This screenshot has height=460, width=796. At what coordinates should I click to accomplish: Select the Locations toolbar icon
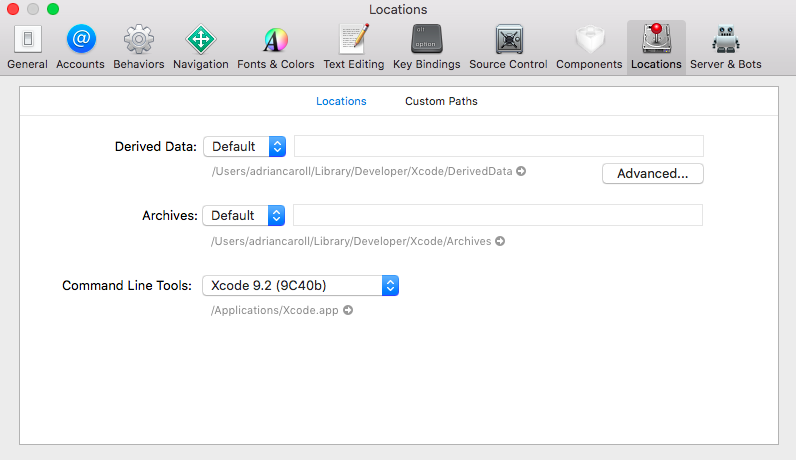click(x=656, y=47)
